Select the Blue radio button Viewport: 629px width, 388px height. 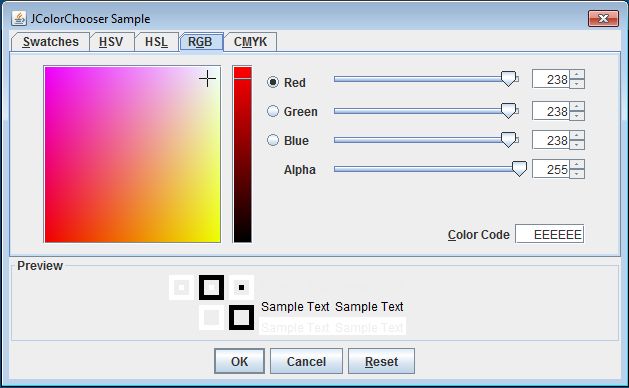[273, 140]
